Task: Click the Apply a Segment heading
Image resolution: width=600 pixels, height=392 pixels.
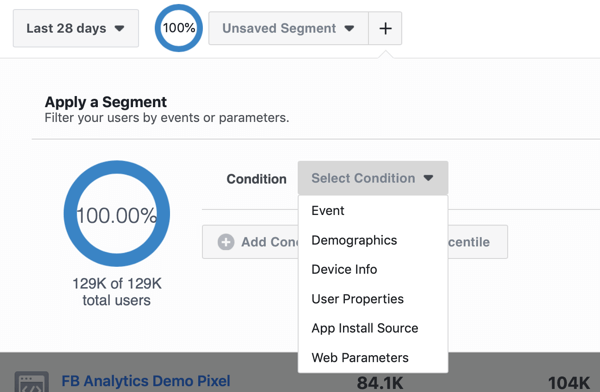Action: click(x=106, y=102)
